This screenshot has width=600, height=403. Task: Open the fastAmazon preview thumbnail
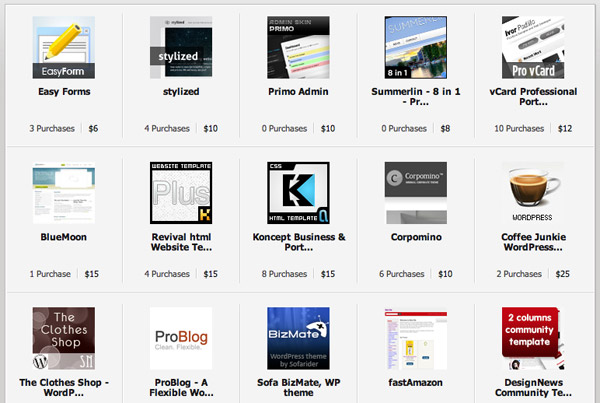pos(416,338)
